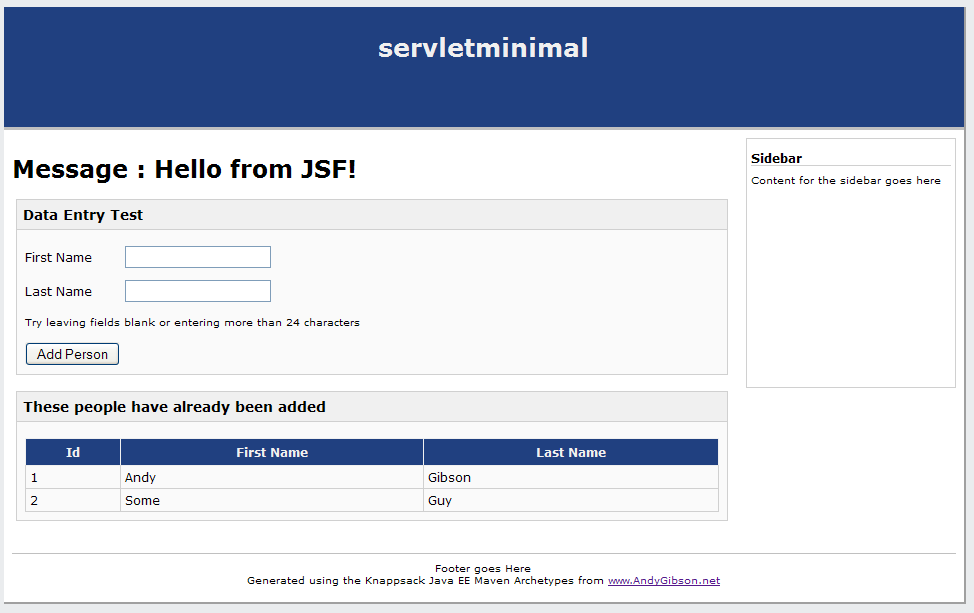Image resolution: width=974 pixels, height=613 pixels.
Task: Click the Add Person button
Action: (72, 354)
